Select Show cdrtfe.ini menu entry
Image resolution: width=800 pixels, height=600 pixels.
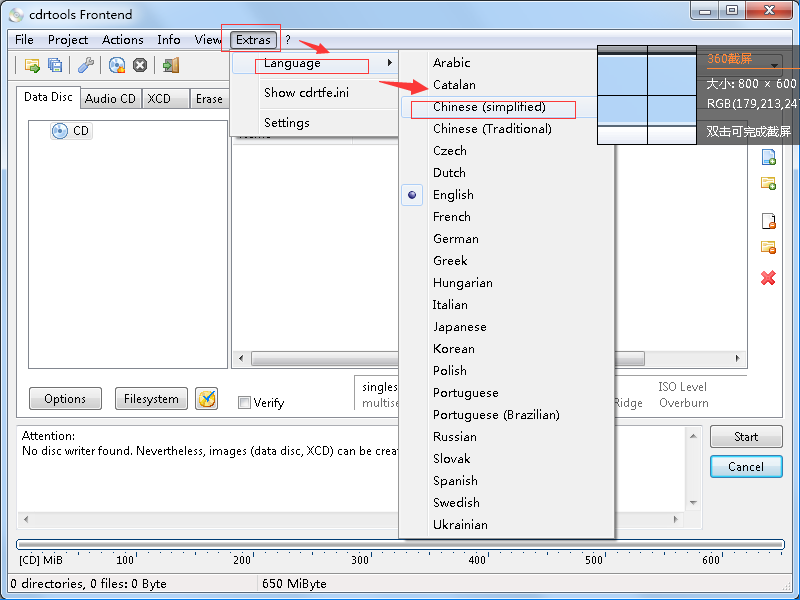(307, 93)
